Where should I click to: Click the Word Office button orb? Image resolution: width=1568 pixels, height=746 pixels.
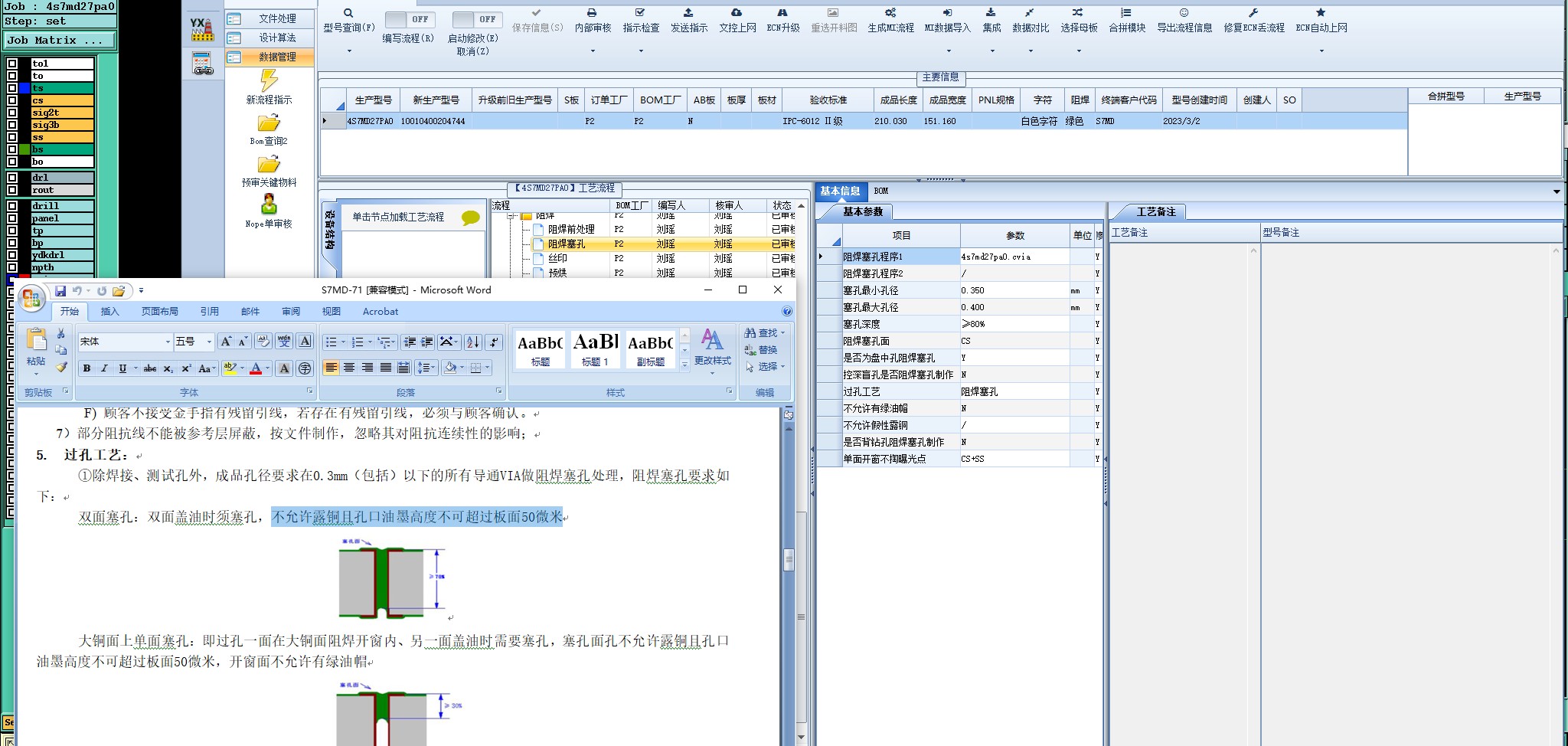coord(31,299)
